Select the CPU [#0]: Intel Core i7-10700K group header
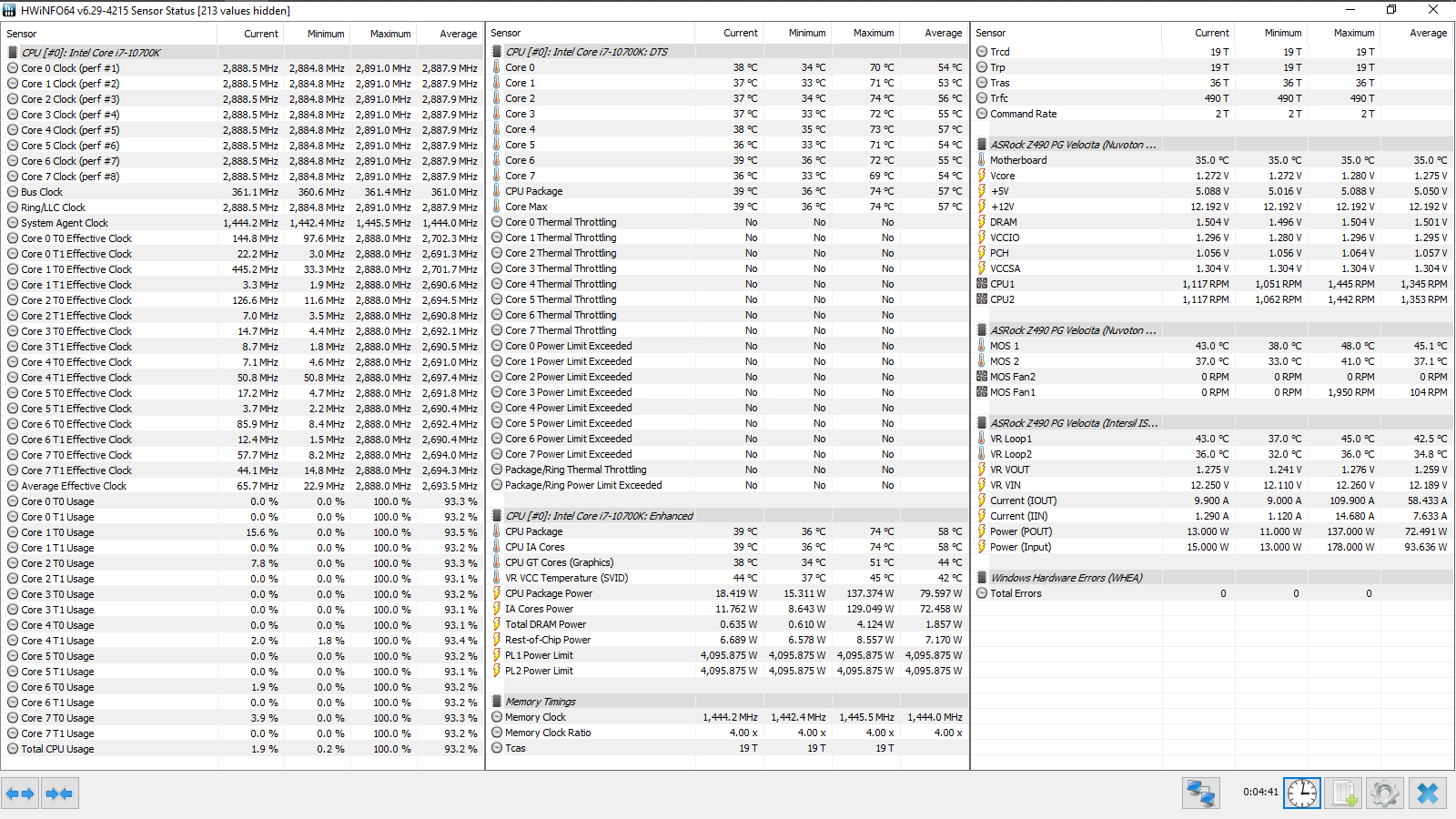Screen dimensions: 1456x819 (243, 53)
